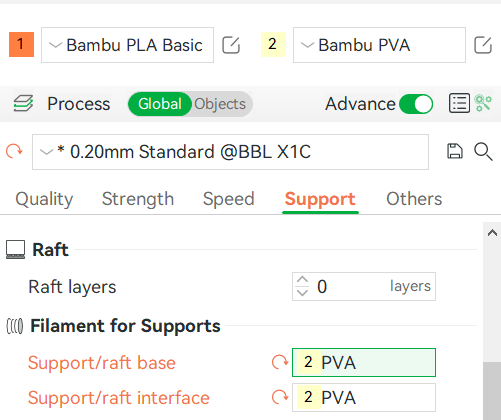
Task: Open the Bambu PLA Basic filament dropdown
Action: coord(127,45)
